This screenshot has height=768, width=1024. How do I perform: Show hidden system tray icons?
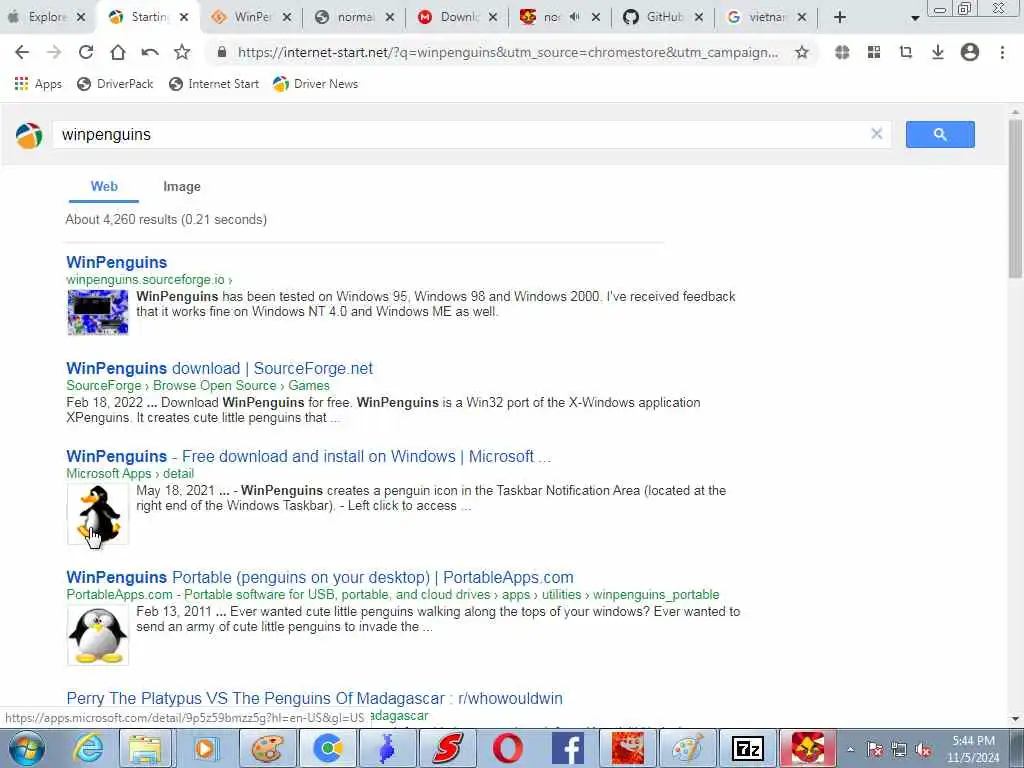[x=850, y=749]
